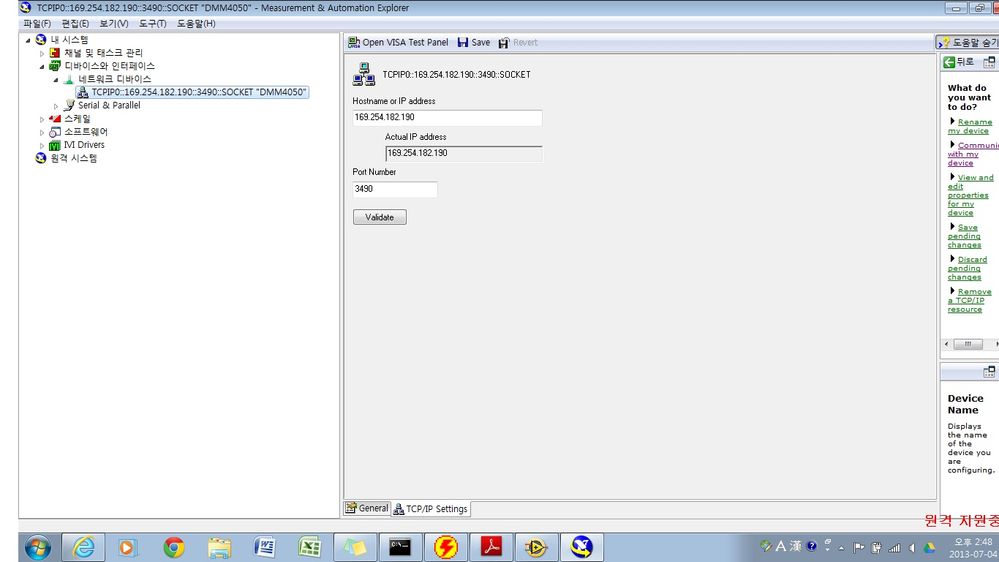The height and width of the screenshot is (562, 999).
Task: Switch to the TCP/IP Settings tab
Action: pyautogui.click(x=431, y=508)
